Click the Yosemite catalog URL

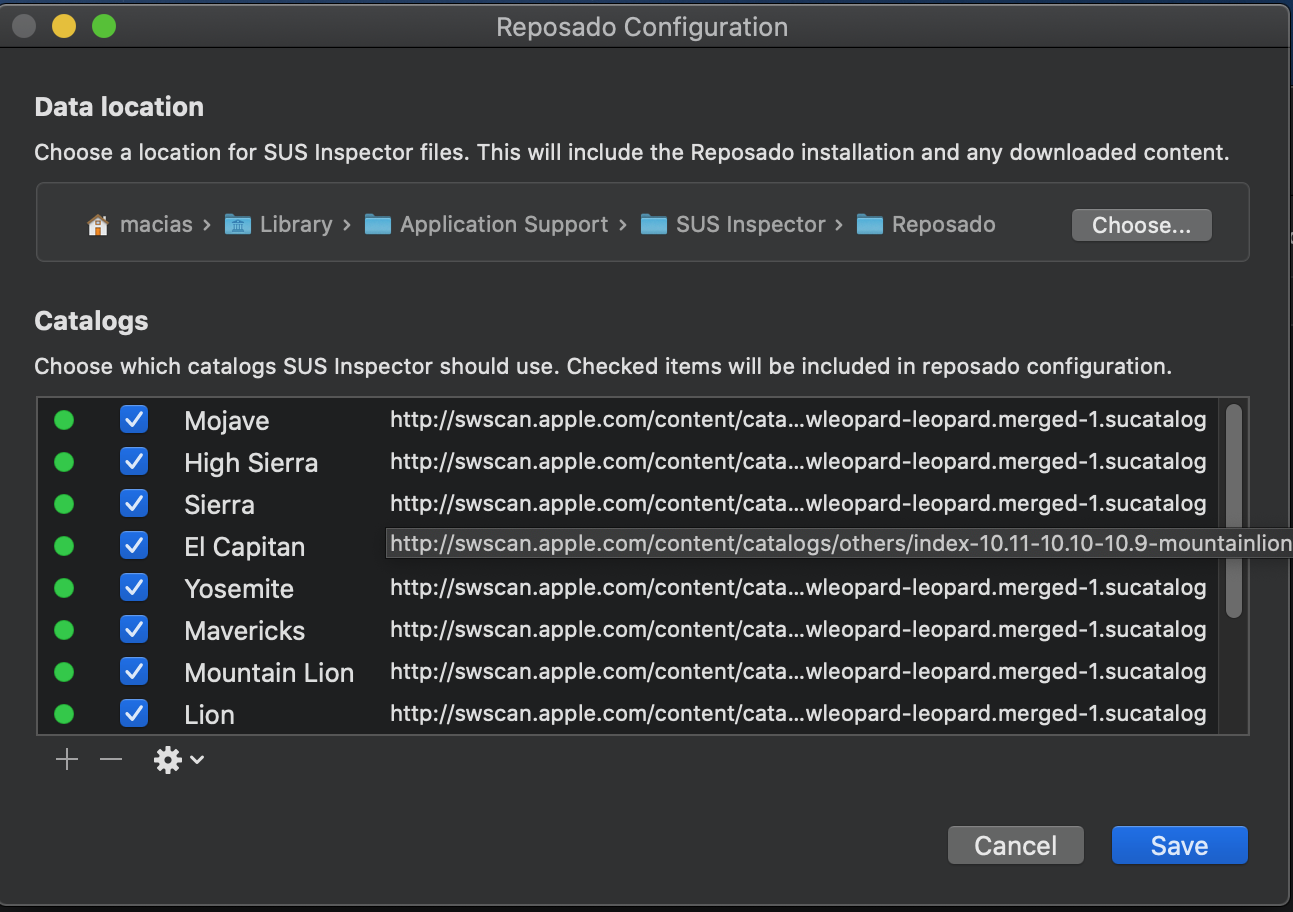pyautogui.click(x=798, y=588)
